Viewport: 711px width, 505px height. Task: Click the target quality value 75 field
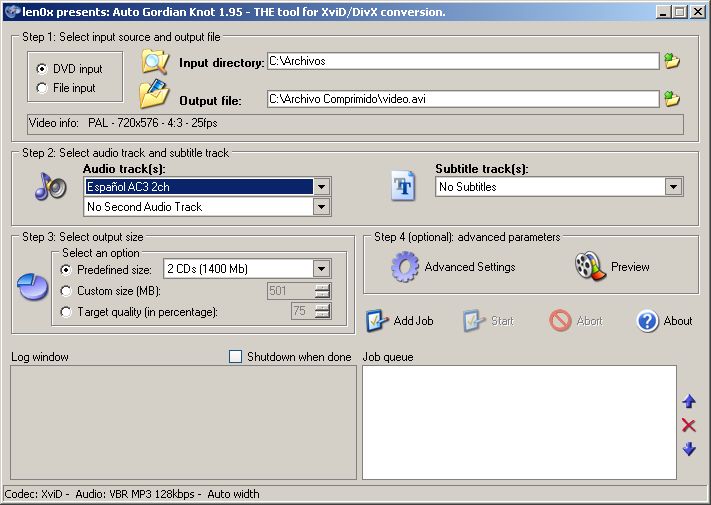point(303,311)
